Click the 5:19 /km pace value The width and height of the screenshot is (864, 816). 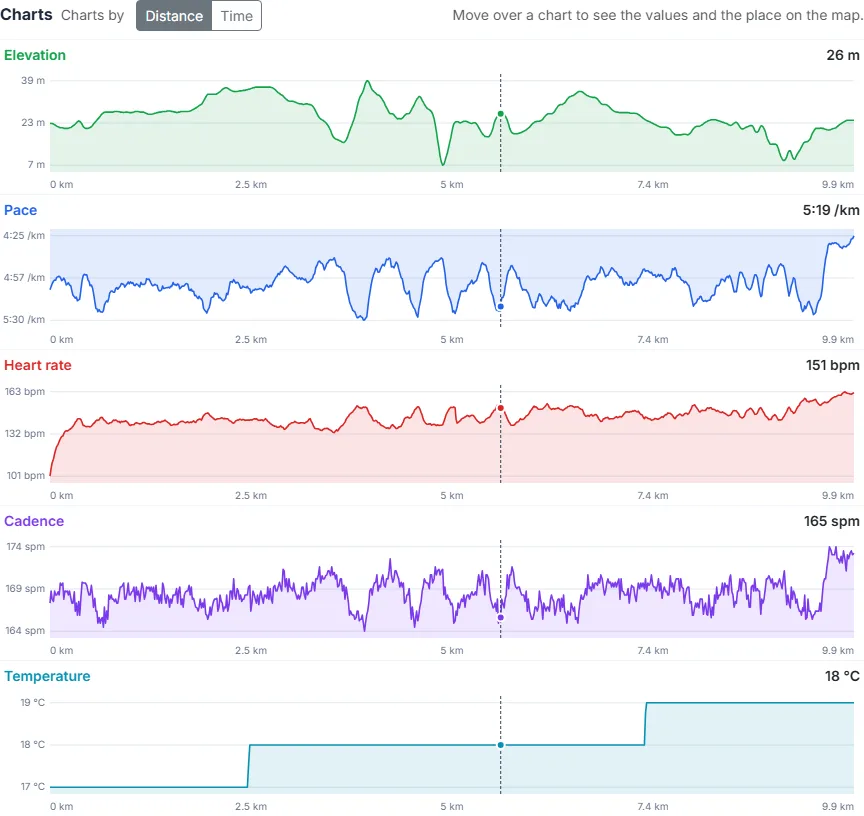pos(830,210)
